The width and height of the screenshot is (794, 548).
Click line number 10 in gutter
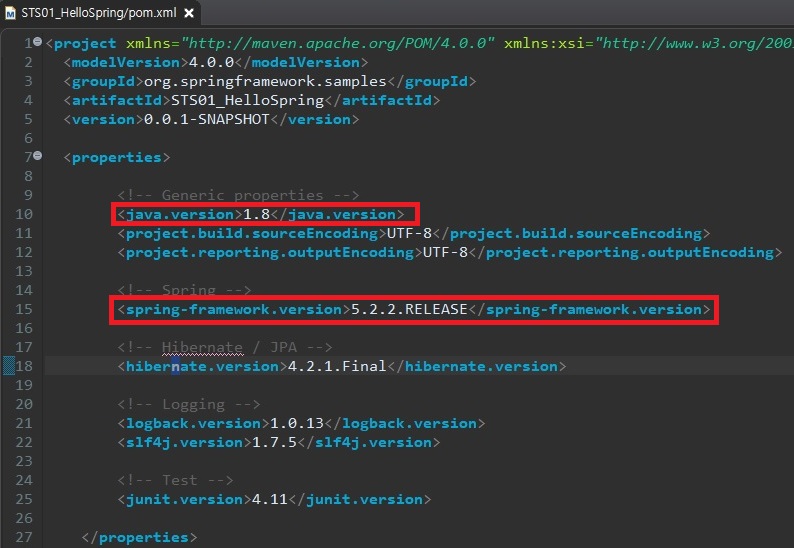click(x=23, y=214)
